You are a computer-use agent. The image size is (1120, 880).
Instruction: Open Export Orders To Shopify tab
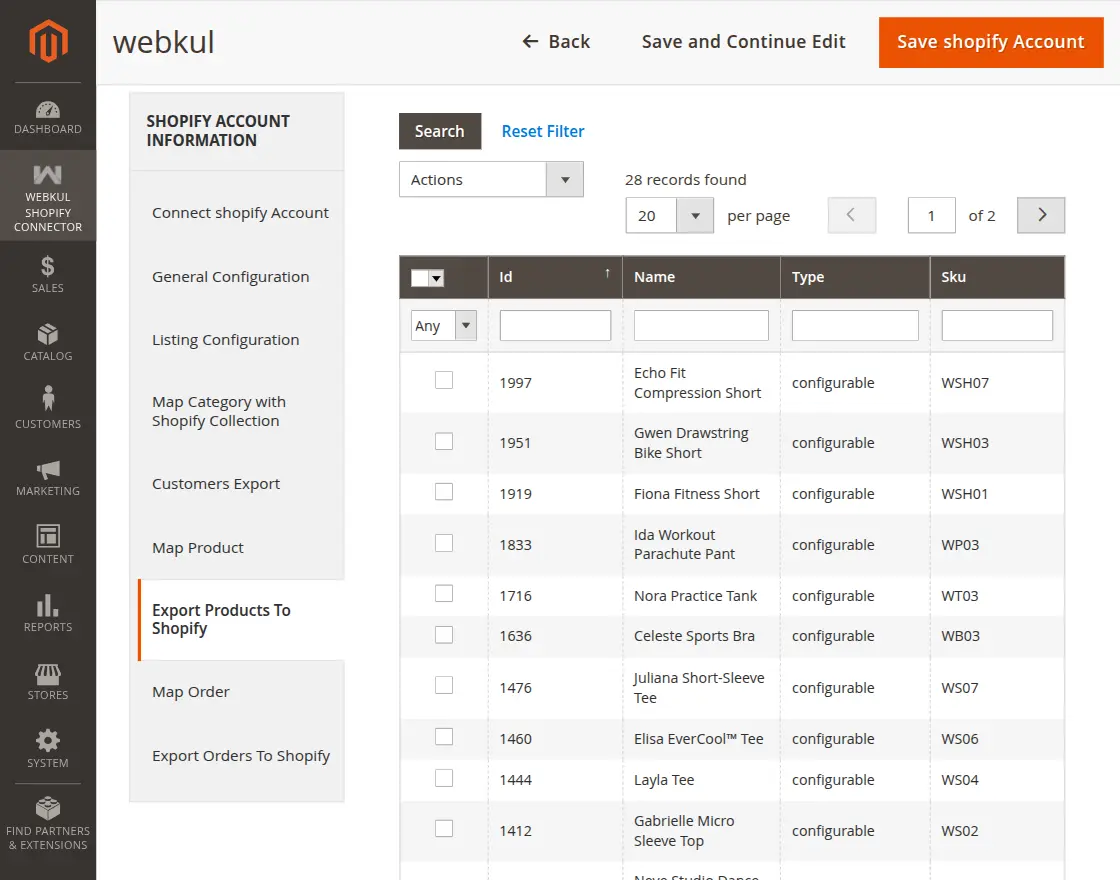241,756
